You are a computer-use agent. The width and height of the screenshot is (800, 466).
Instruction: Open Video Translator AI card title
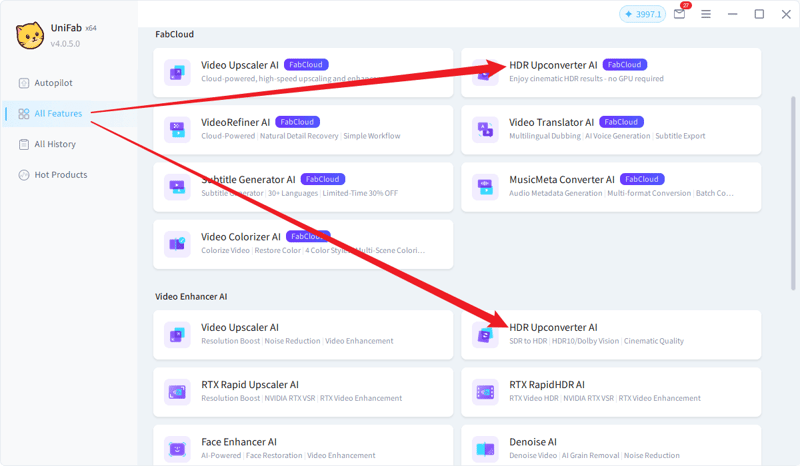click(x=552, y=122)
